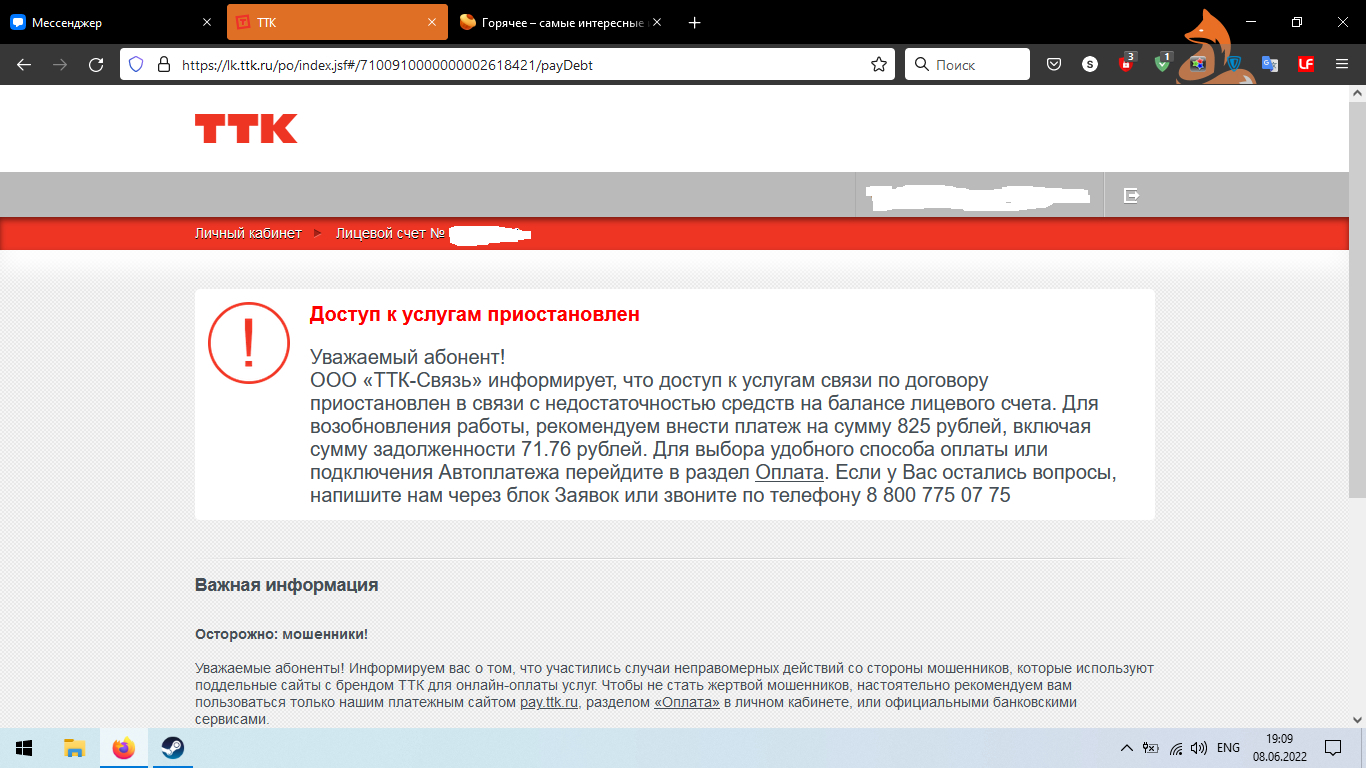Image resolution: width=1366 pixels, height=768 pixels.
Task: Open the volume control in the tray
Action: pos(1200,748)
